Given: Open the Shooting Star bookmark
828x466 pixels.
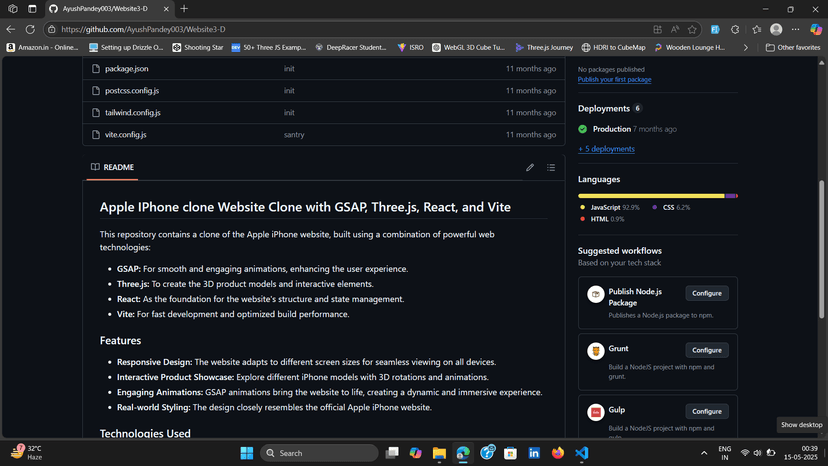Looking at the screenshot, I should (x=198, y=48).
